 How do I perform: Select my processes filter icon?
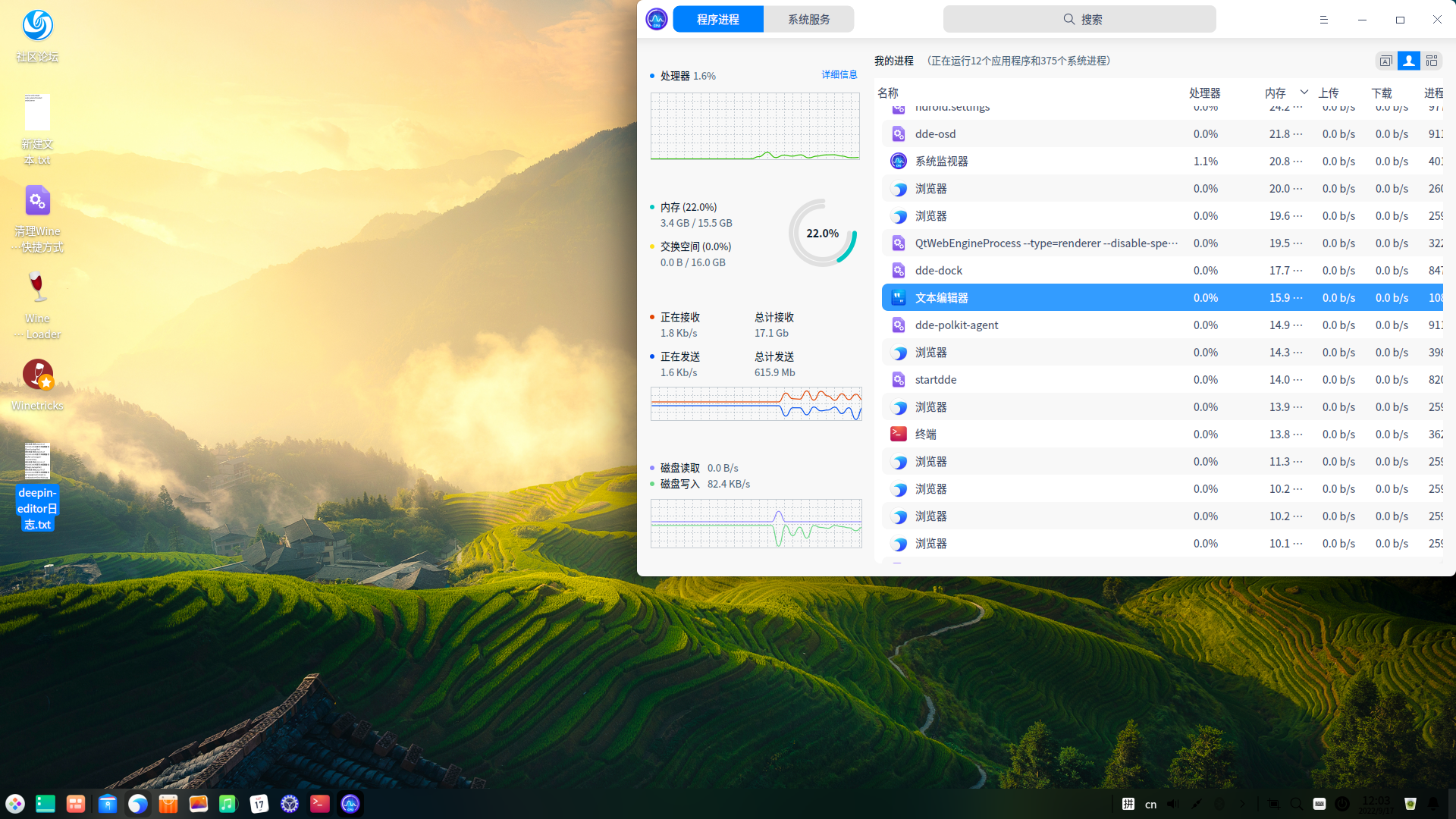point(1409,61)
